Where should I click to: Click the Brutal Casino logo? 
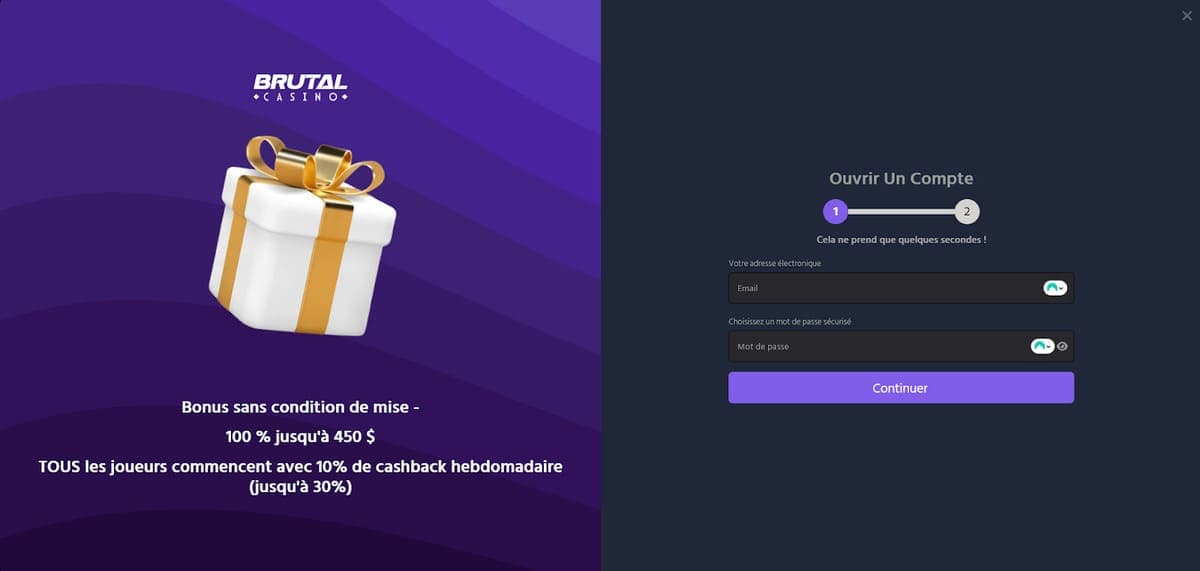(300, 88)
